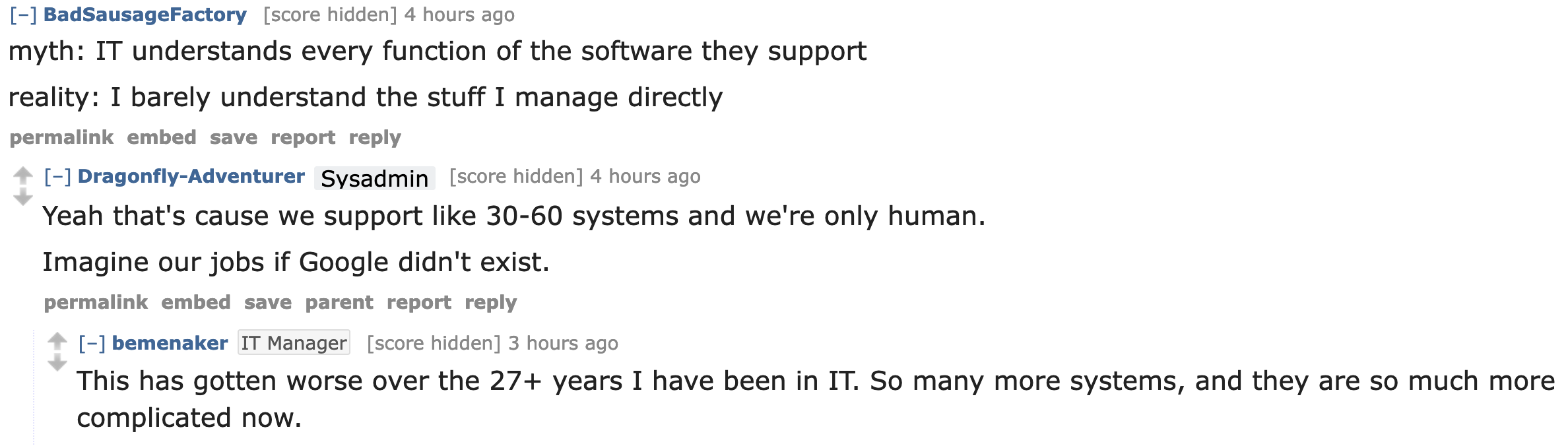Downvote Dragonfly-Adventurer's comment
The width and height of the screenshot is (1568, 446).
pos(23,197)
